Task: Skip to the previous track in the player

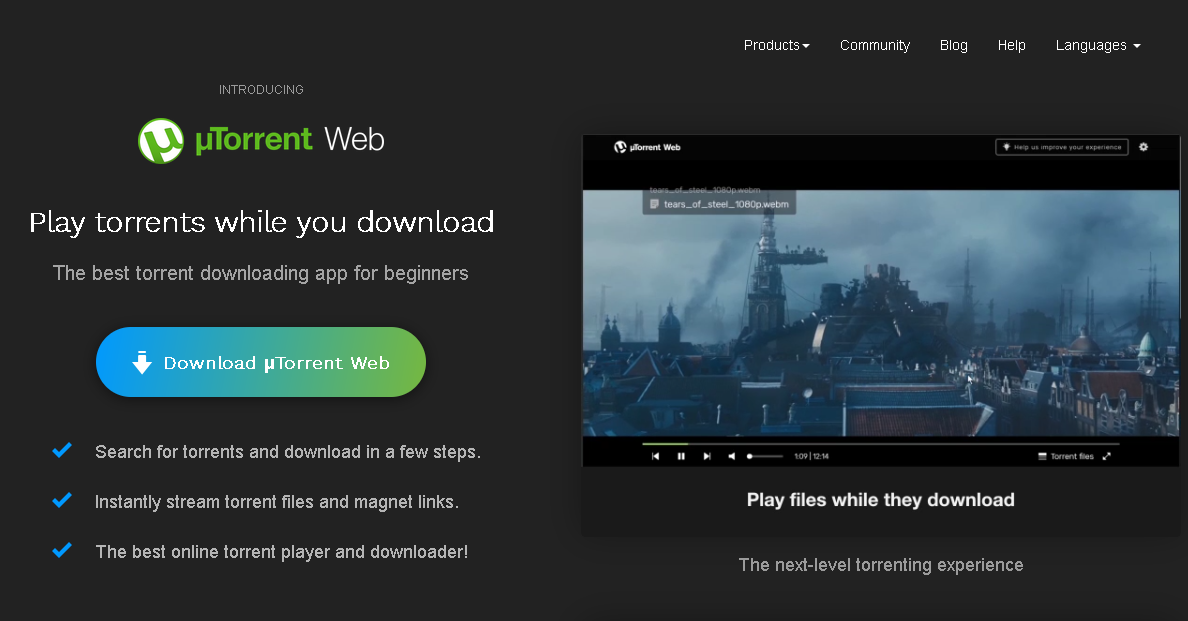Action: [x=656, y=456]
